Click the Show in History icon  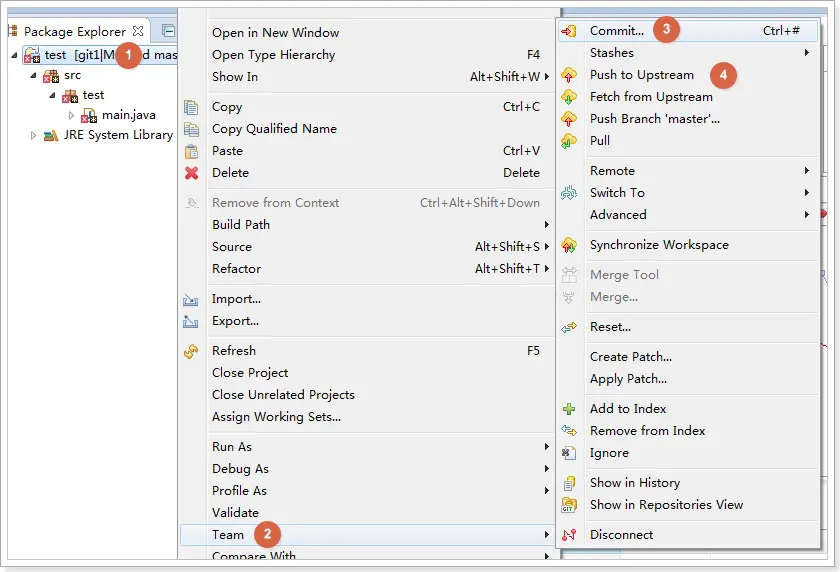pos(568,483)
